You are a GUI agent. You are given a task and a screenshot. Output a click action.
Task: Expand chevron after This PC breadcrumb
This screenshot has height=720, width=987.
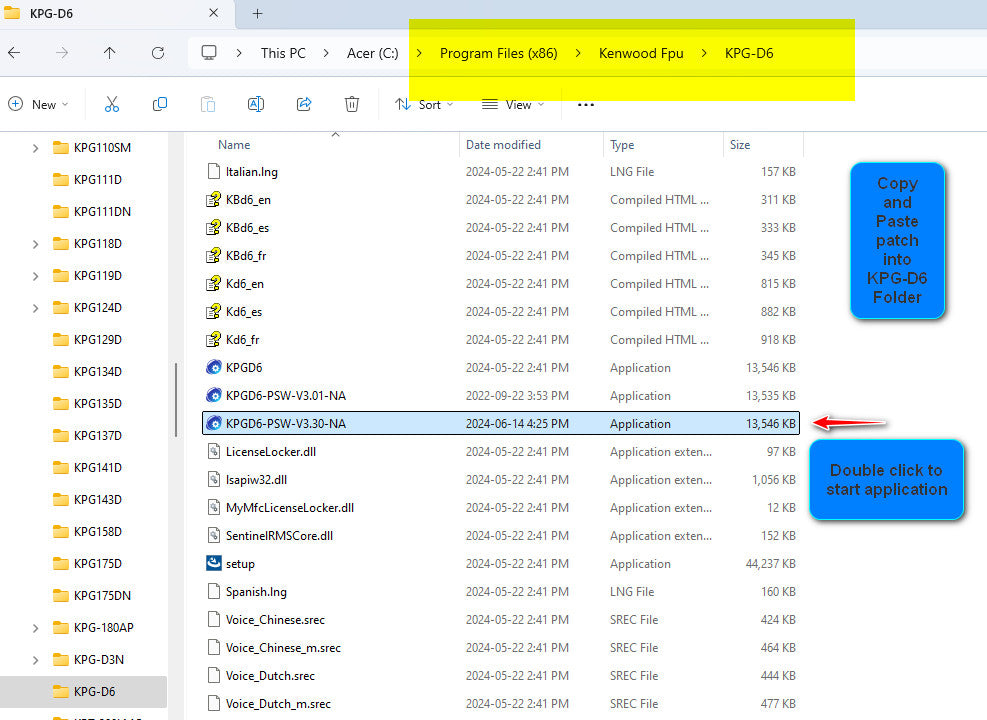click(x=325, y=53)
